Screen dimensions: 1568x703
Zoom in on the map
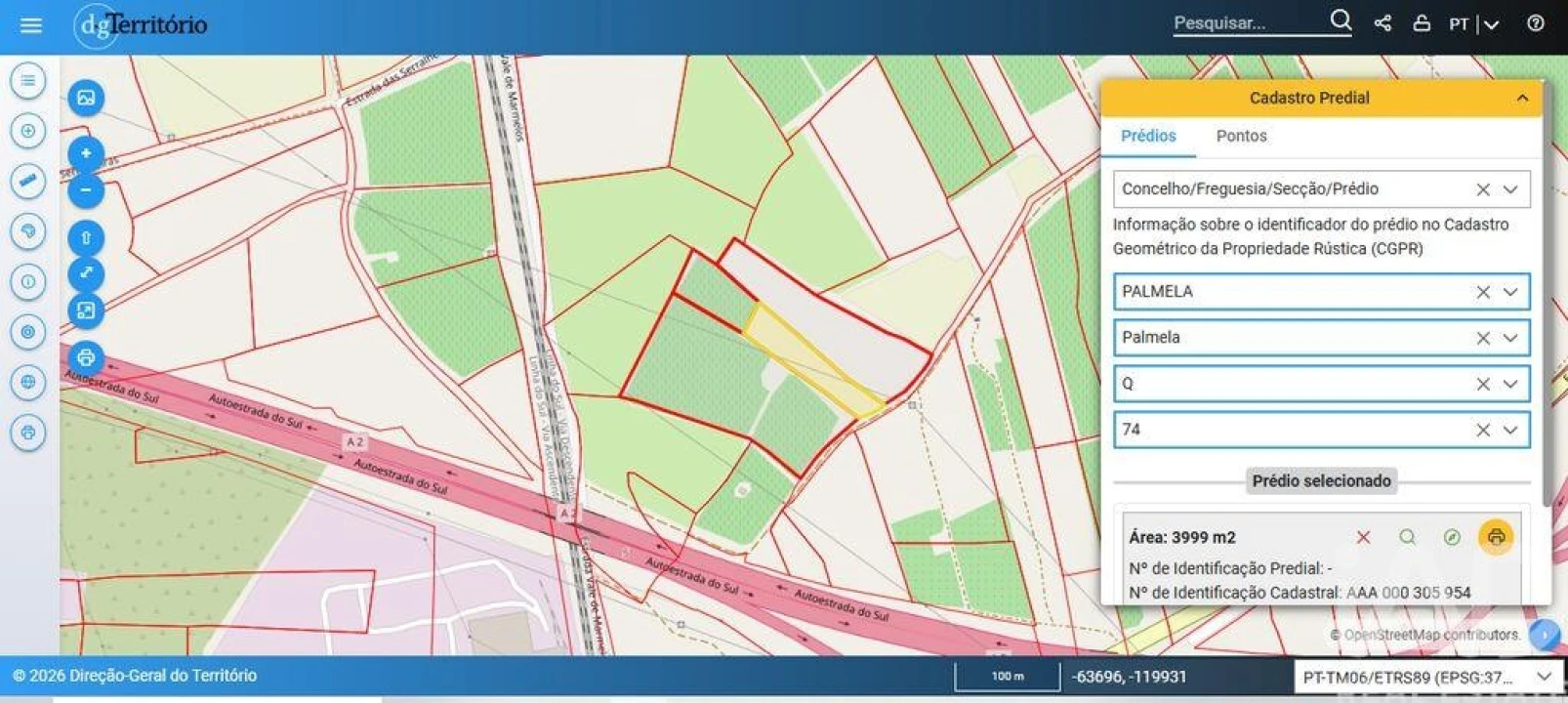pos(86,153)
